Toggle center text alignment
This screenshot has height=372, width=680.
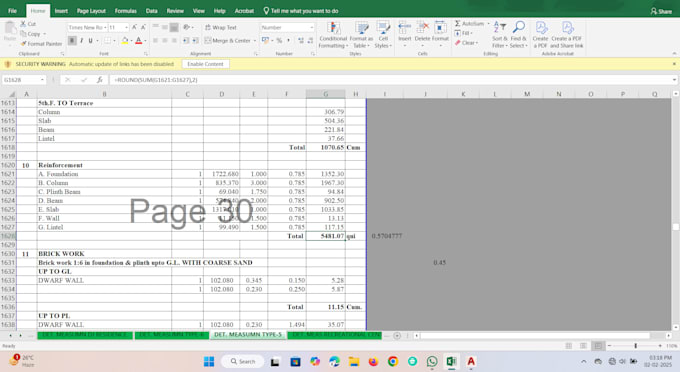click(x=165, y=41)
